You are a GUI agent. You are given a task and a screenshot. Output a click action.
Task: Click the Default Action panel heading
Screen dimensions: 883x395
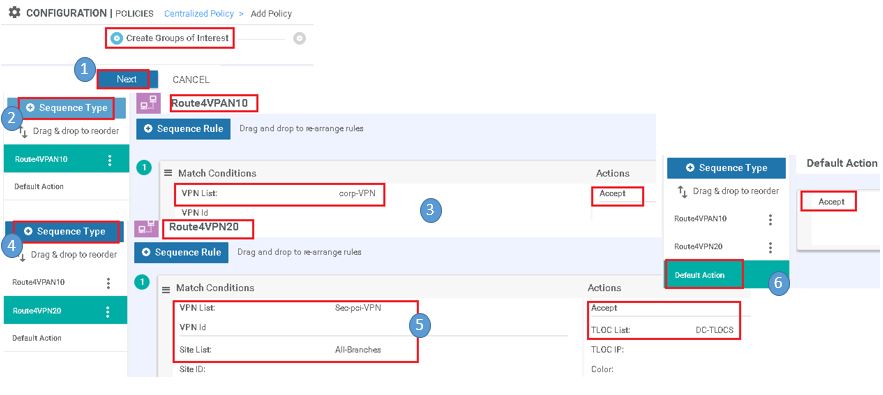842,163
